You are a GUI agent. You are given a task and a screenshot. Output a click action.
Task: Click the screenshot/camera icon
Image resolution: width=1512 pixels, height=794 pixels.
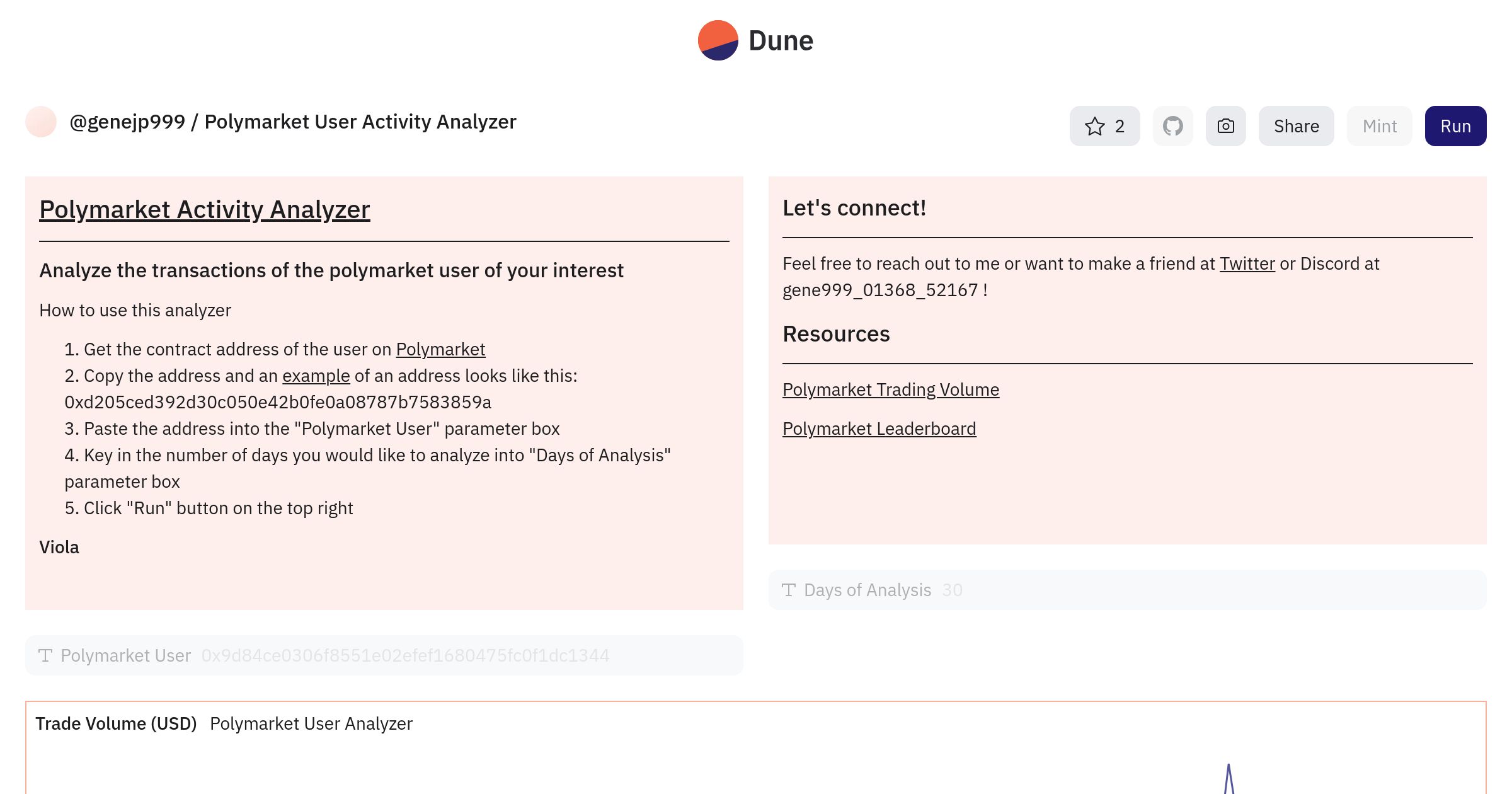coord(1225,126)
